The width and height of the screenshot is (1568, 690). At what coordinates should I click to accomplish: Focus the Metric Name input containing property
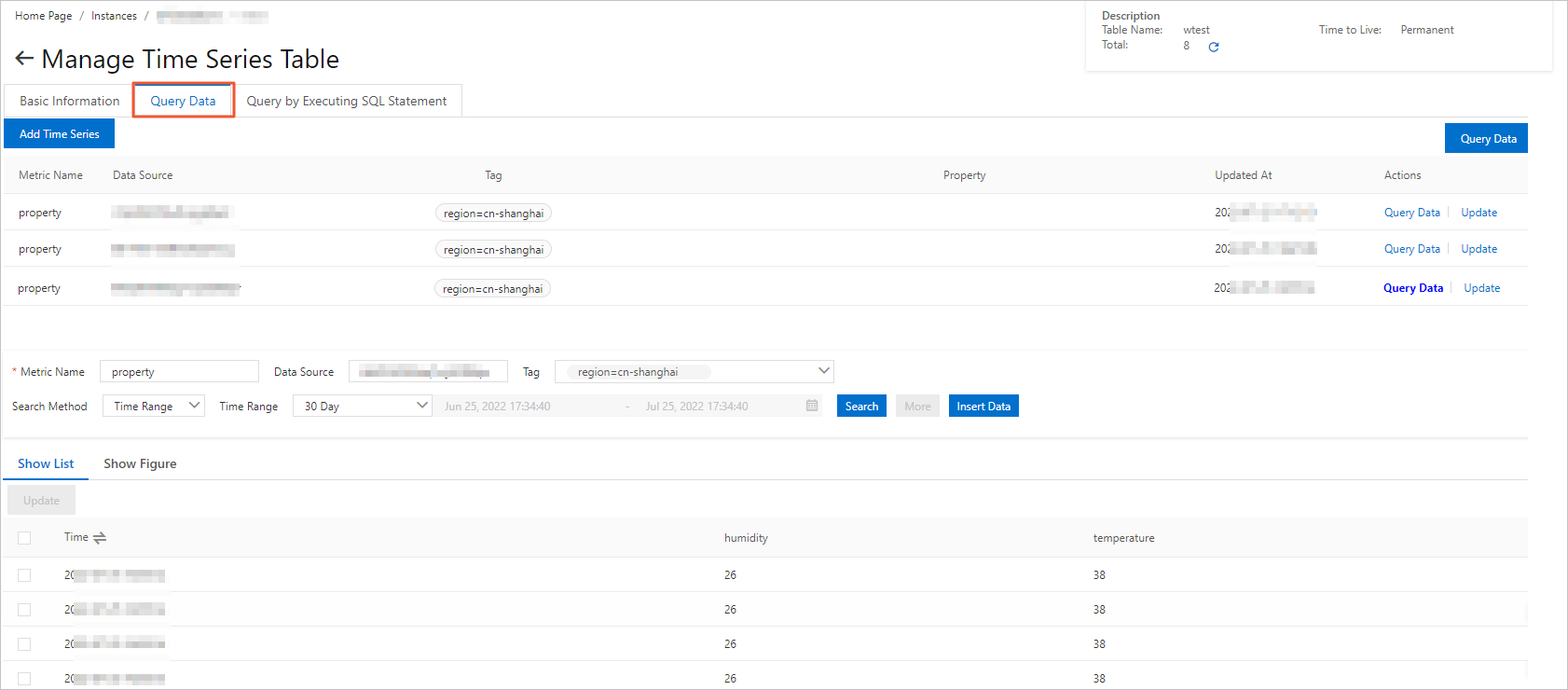tap(179, 371)
